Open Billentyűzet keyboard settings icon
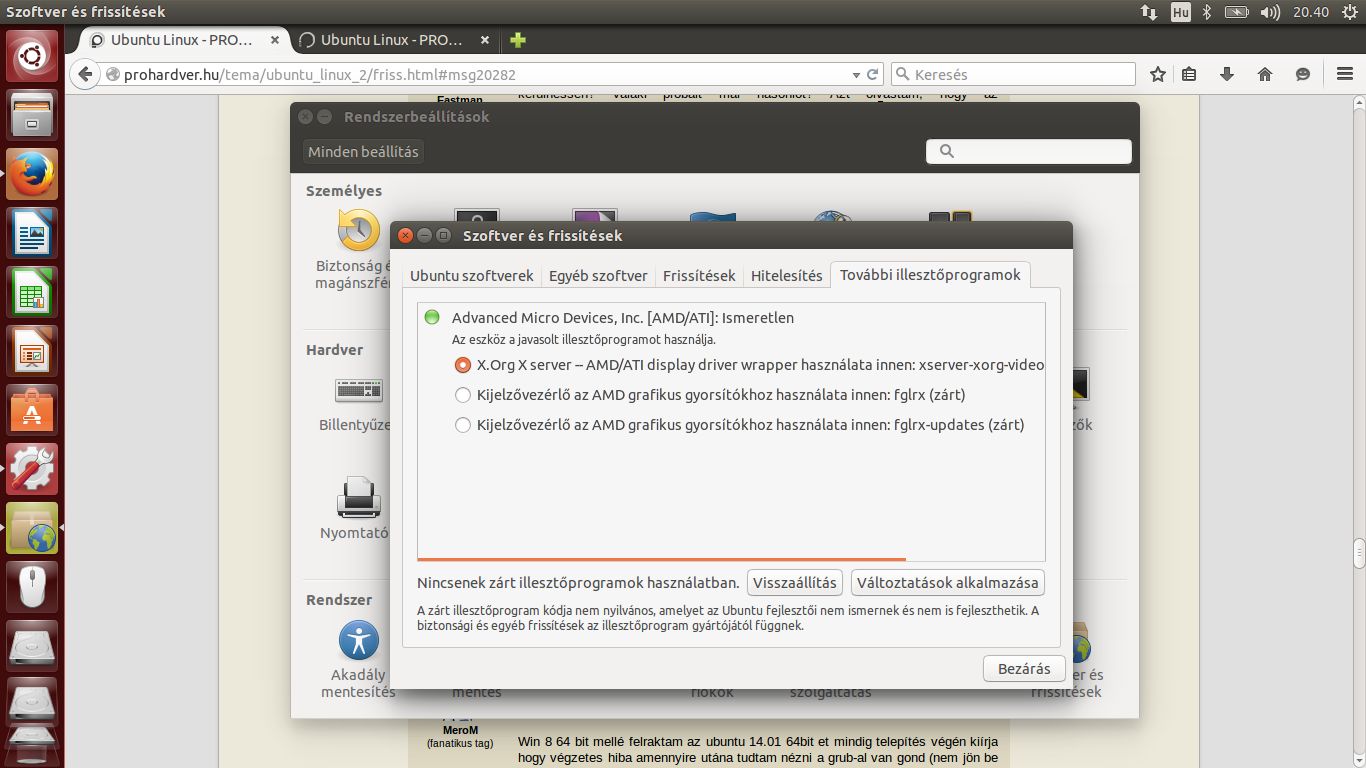 (x=358, y=390)
